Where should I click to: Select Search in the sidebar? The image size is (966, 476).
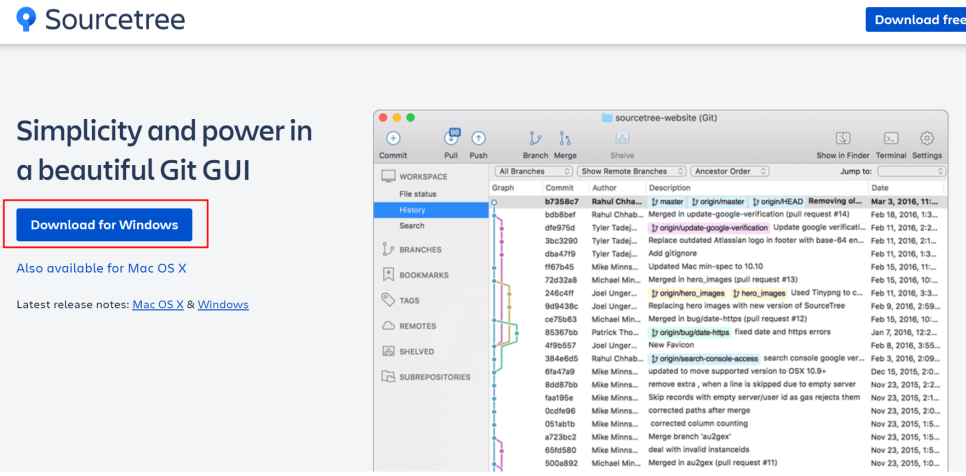(x=412, y=226)
